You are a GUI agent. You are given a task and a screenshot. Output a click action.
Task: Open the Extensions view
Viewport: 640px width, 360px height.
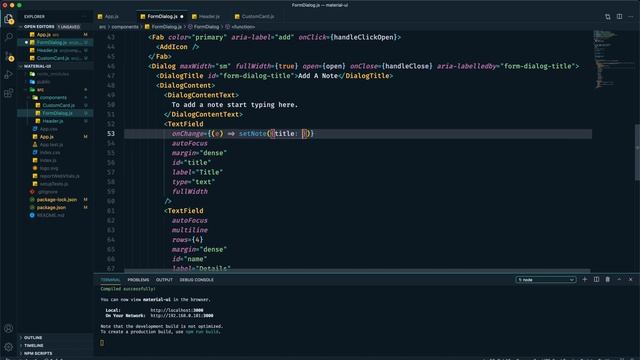click(9, 93)
